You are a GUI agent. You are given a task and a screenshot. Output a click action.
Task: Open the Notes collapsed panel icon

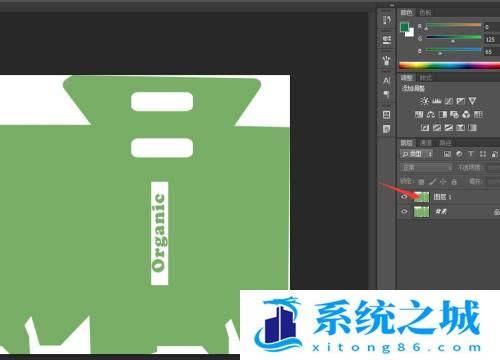pyautogui.click(x=387, y=129)
